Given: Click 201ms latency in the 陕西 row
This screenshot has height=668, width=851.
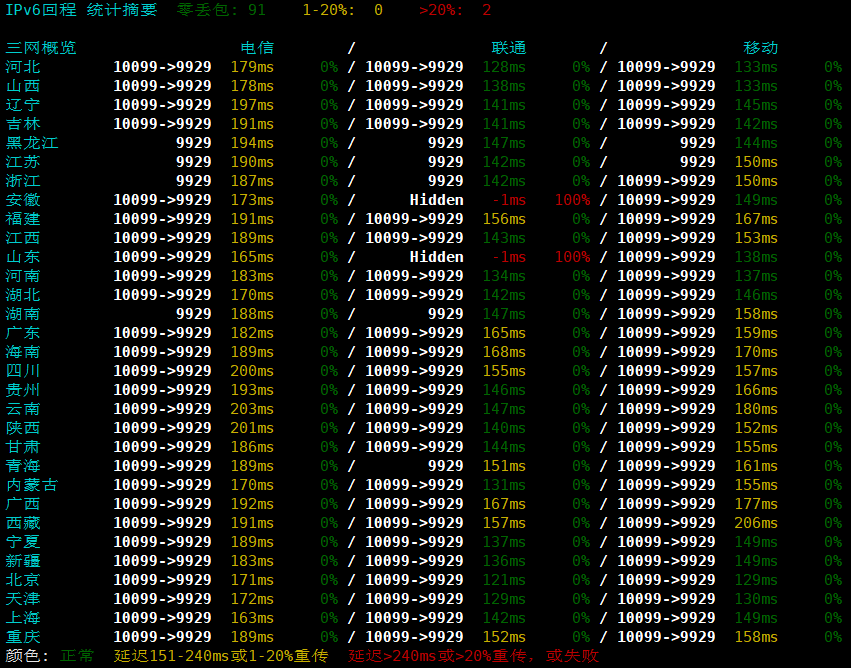Looking at the screenshot, I should pos(252,428).
